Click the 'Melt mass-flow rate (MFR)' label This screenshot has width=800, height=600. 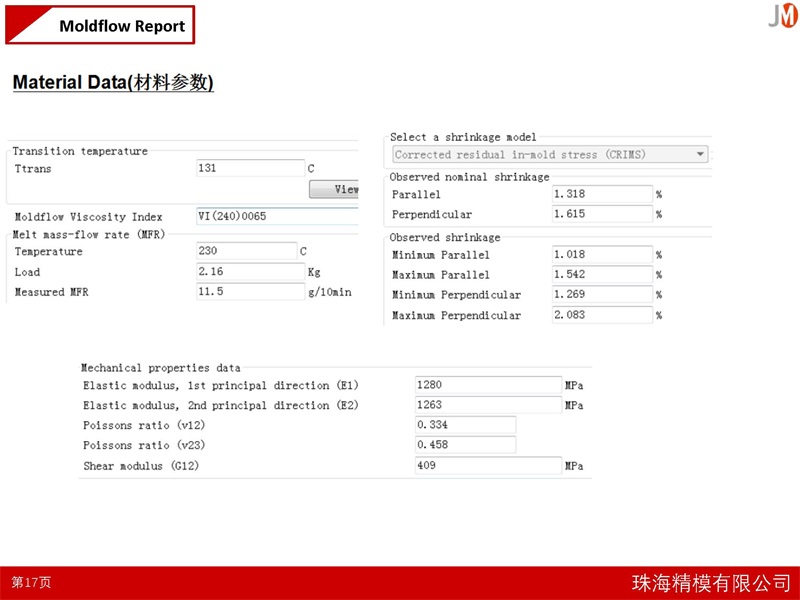point(89,235)
